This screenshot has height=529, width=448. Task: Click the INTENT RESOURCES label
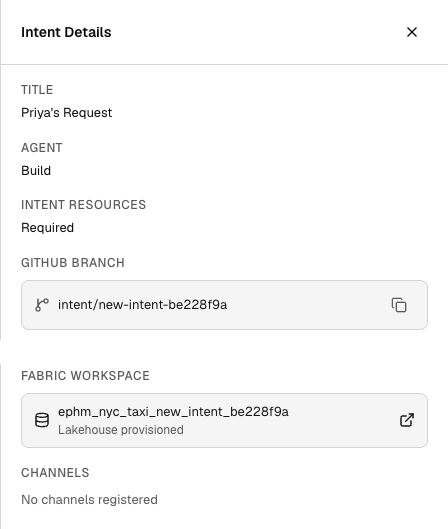click(x=84, y=205)
